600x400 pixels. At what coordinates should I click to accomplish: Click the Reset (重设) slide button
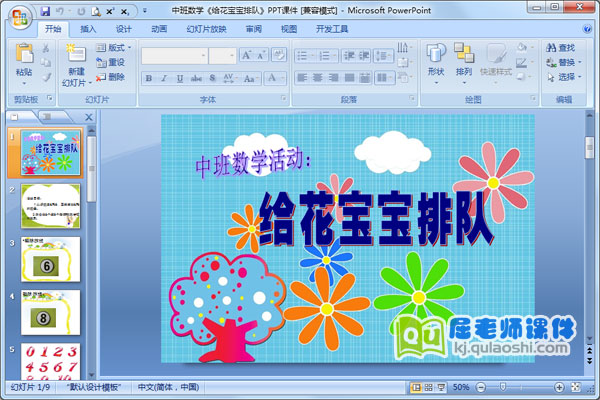coord(111,62)
